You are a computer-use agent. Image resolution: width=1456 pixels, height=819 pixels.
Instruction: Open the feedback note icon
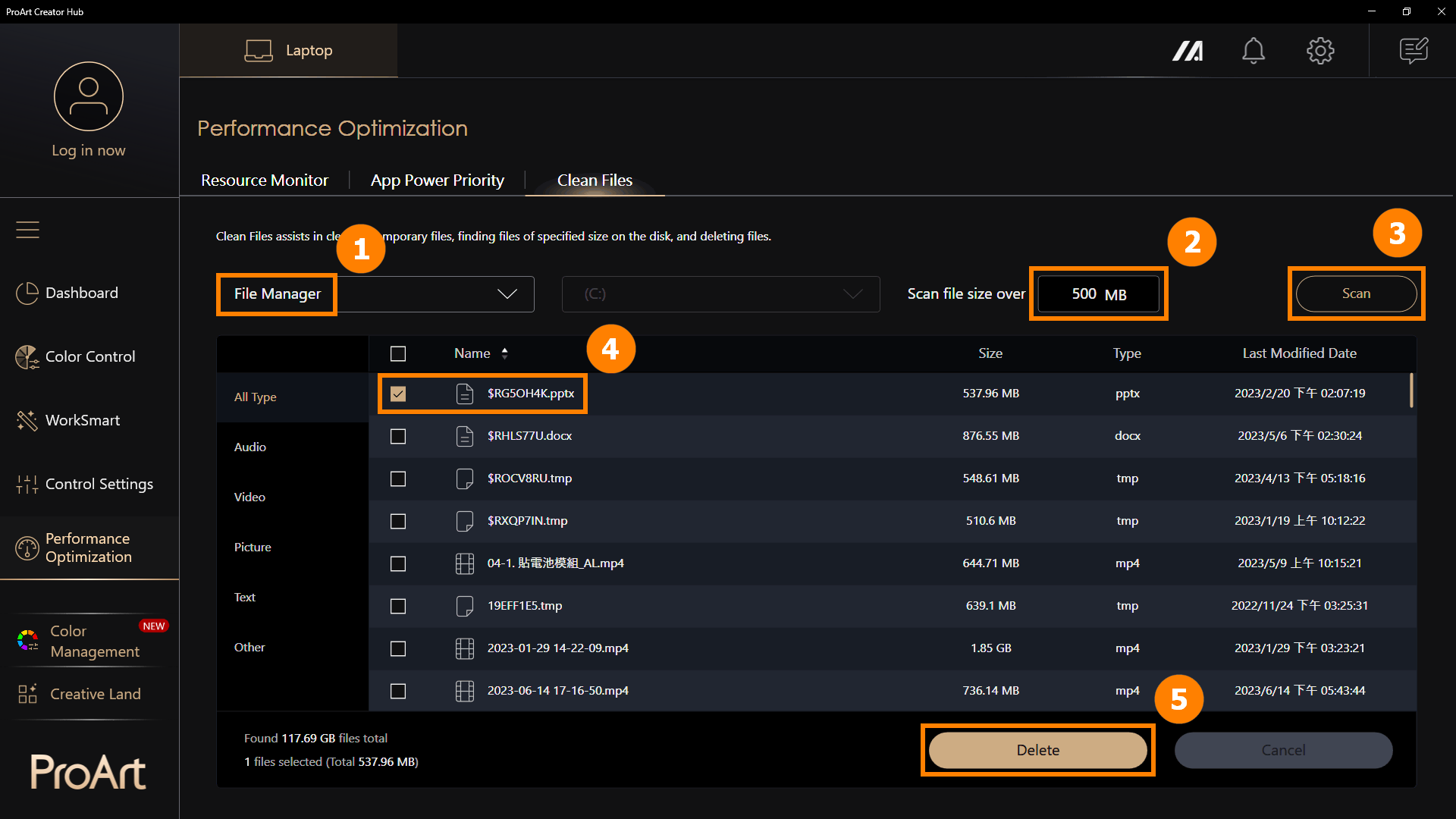tap(1414, 51)
